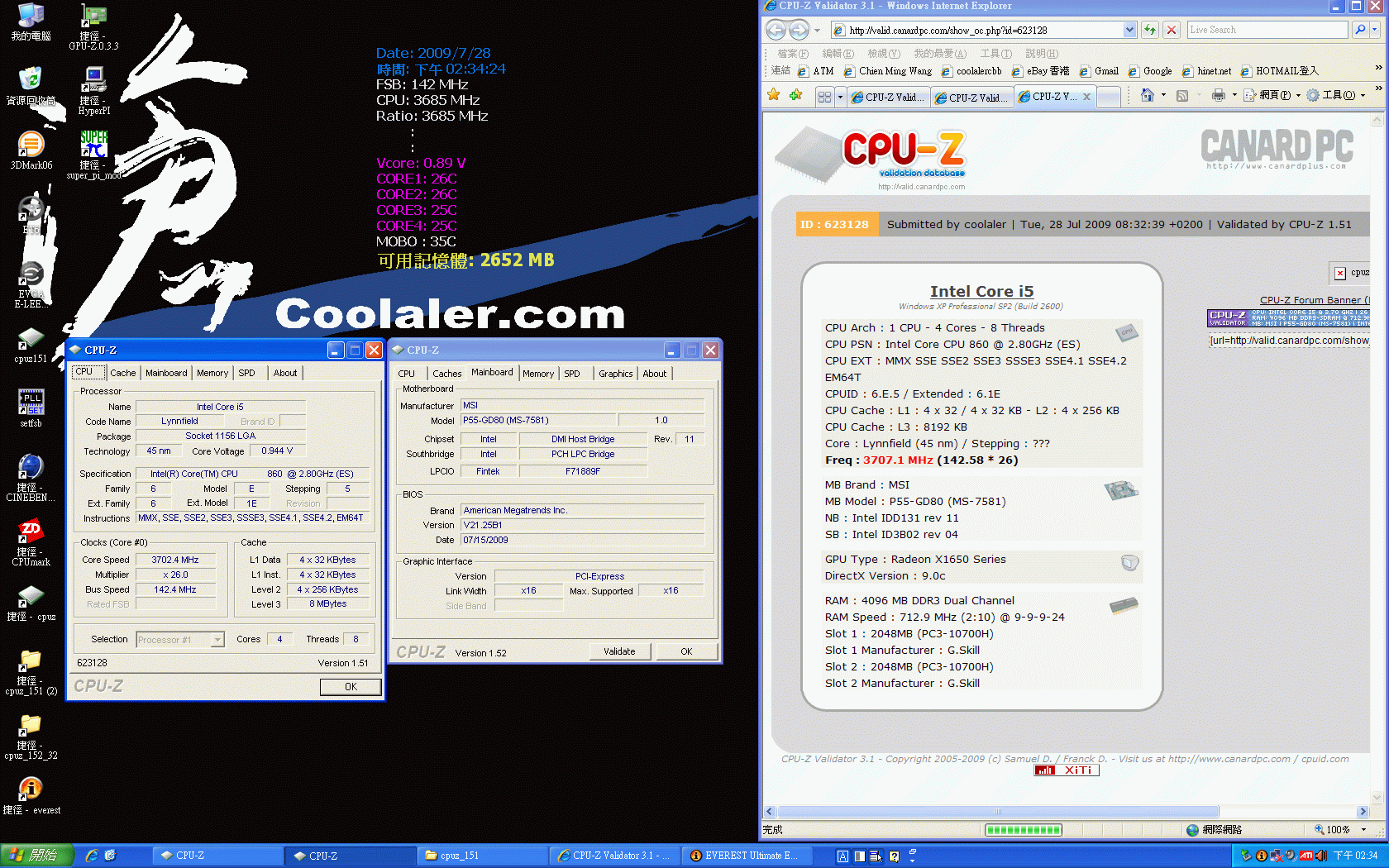Switch to the first CPU-Z Valid browser tab
The height and width of the screenshot is (868, 1389).
[x=888, y=97]
